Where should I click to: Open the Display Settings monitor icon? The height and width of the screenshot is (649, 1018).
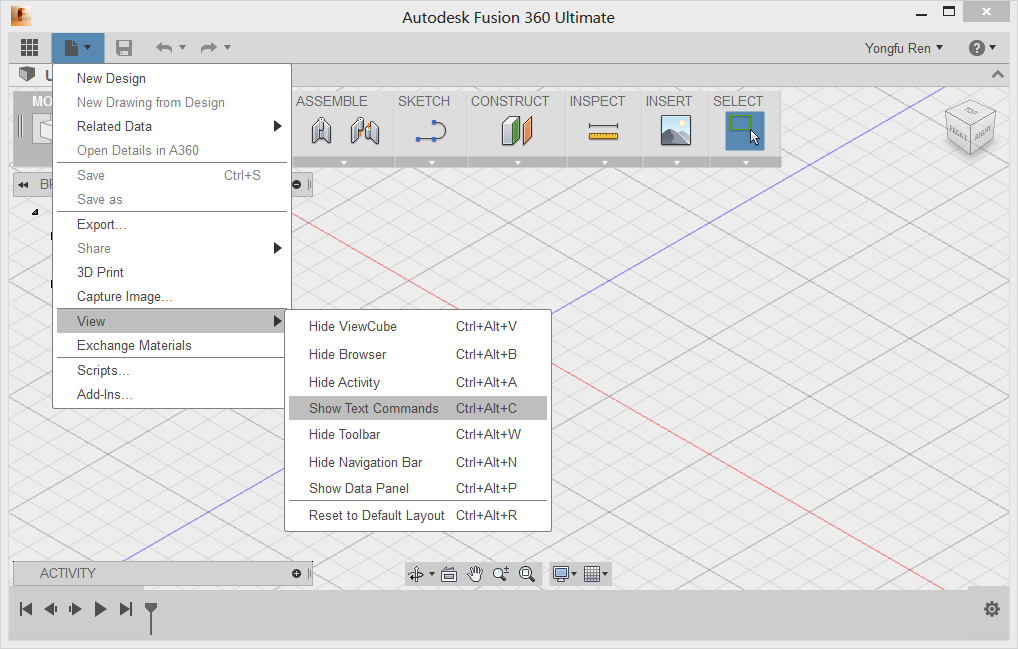coord(561,574)
